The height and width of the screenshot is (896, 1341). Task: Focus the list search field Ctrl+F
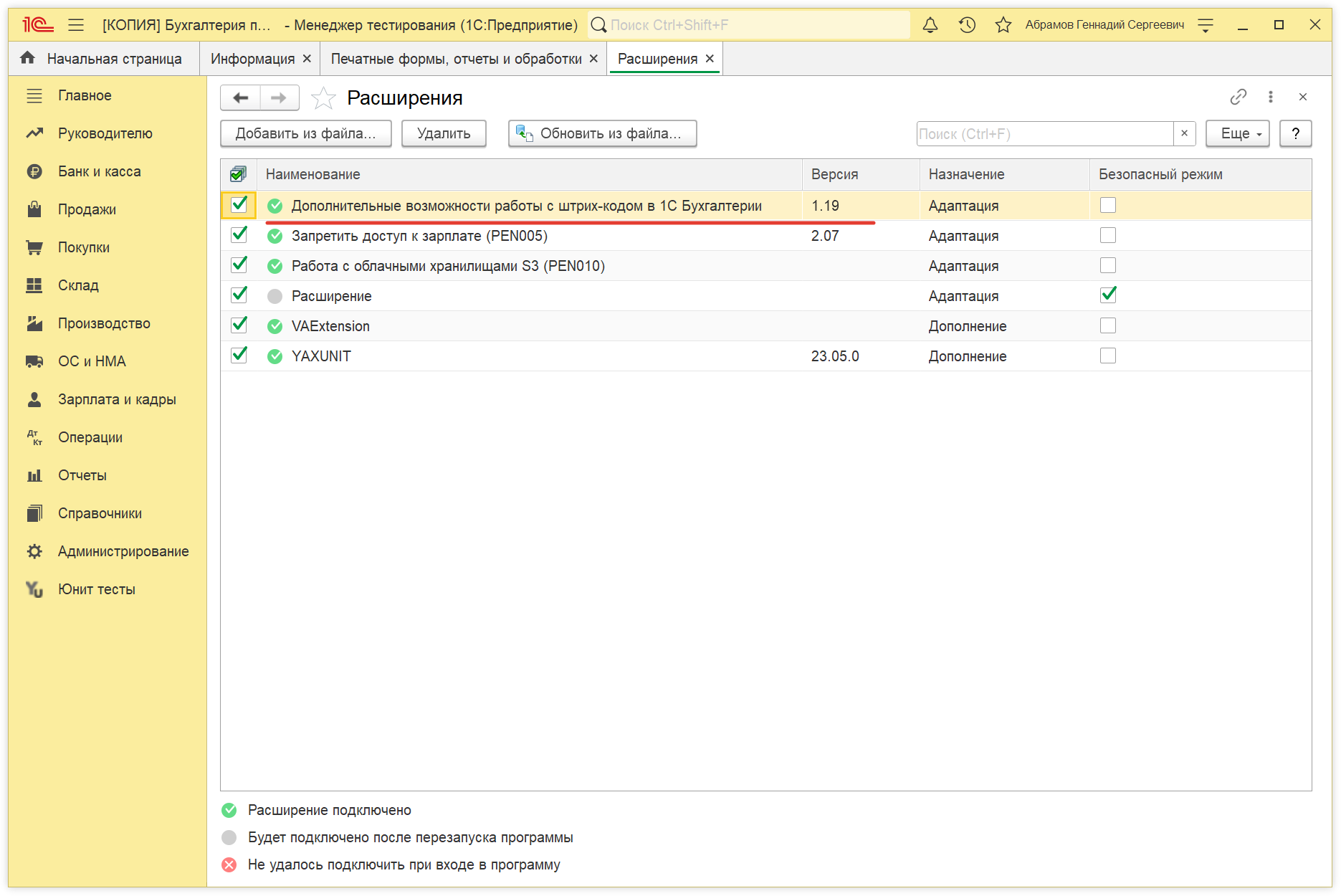click(x=1045, y=133)
